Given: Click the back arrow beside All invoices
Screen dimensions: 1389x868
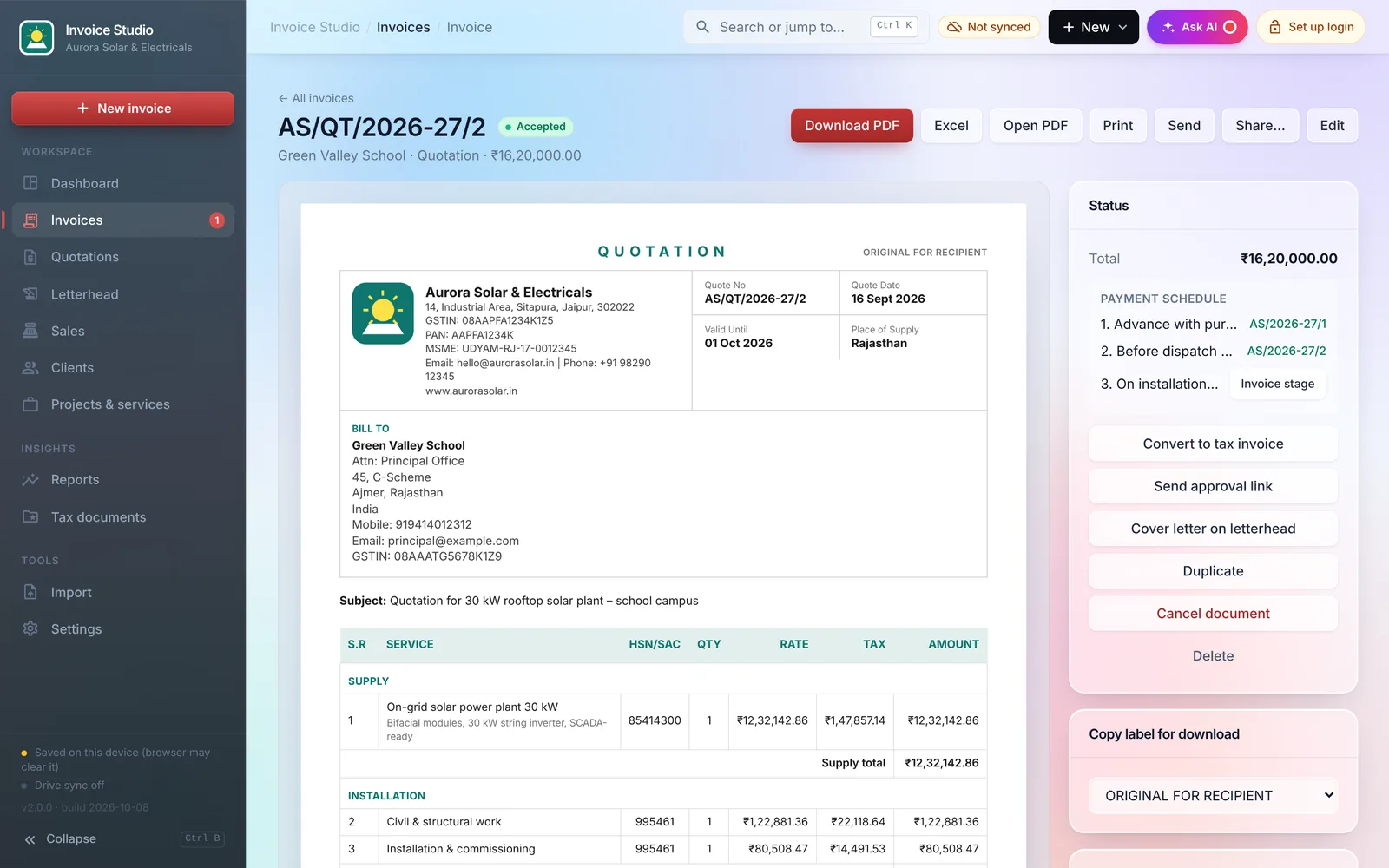Looking at the screenshot, I should (283, 98).
